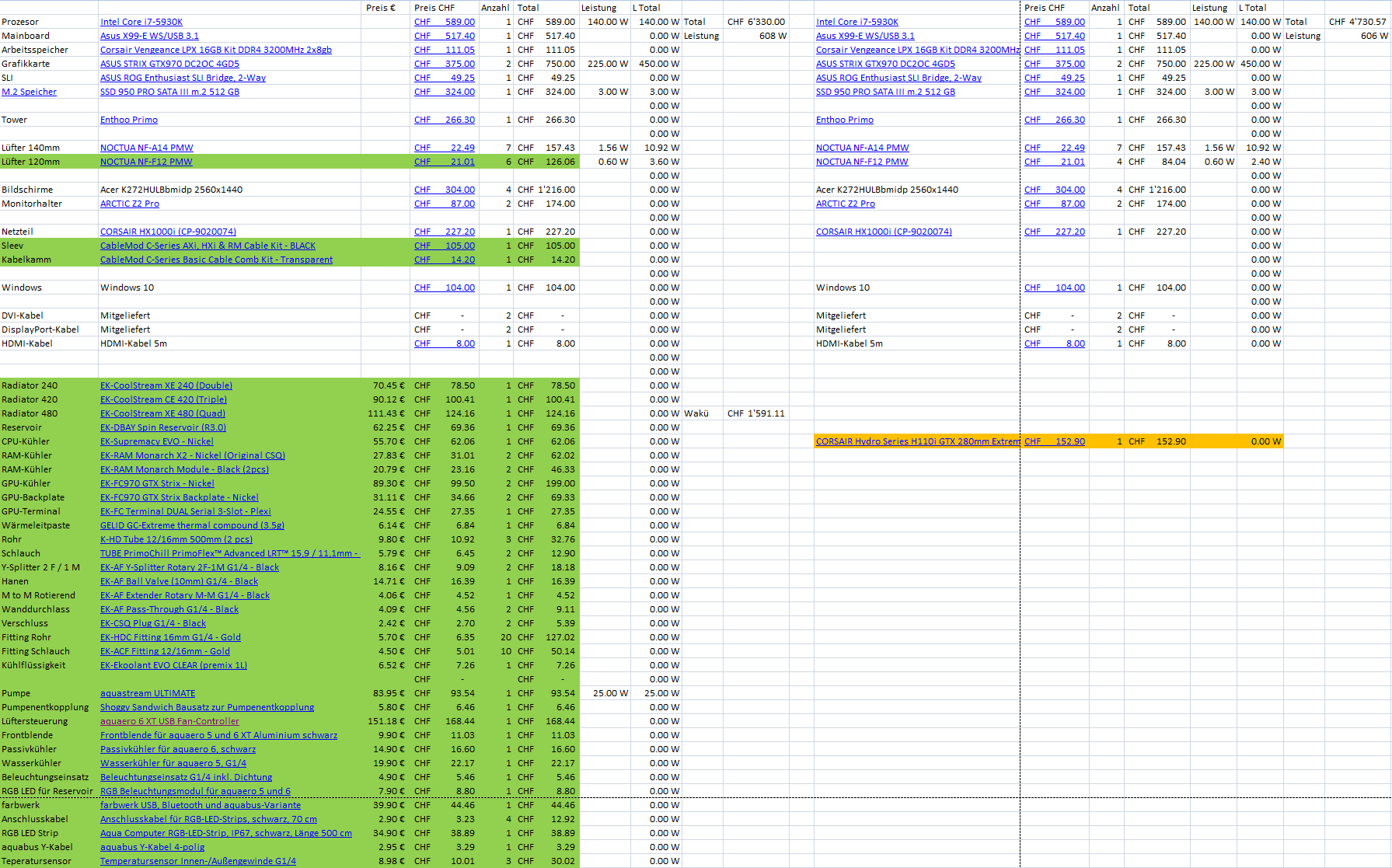1392x868 pixels.
Task: Open the aquastream ULTIMATE link
Action: (x=148, y=693)
